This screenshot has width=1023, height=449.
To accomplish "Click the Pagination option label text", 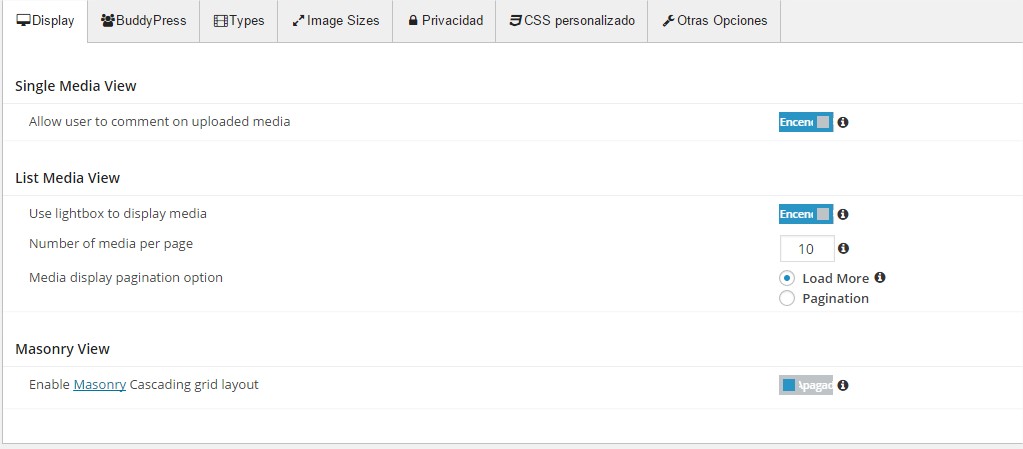I will pos(835,298).
